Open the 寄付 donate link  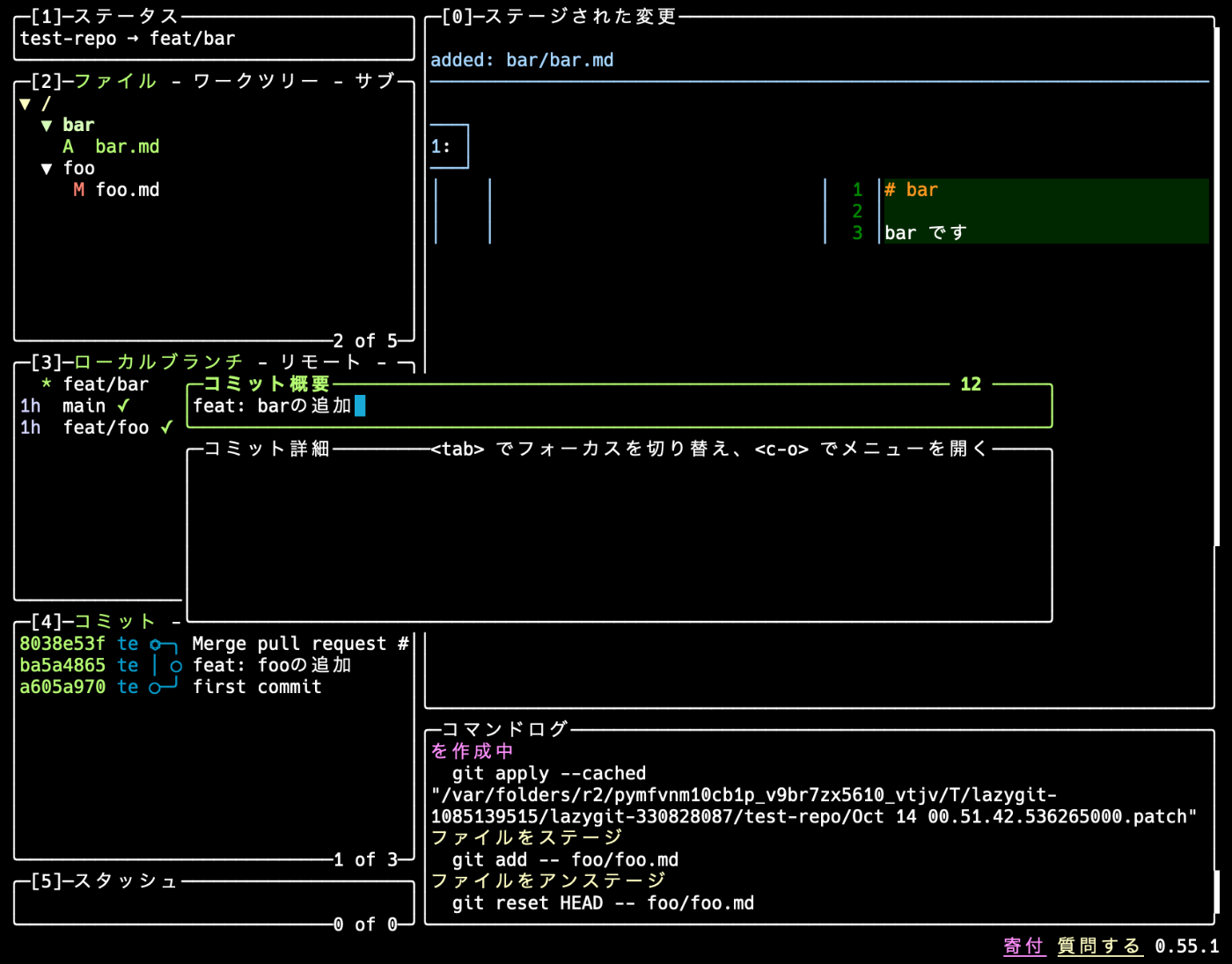[1023, 946]
